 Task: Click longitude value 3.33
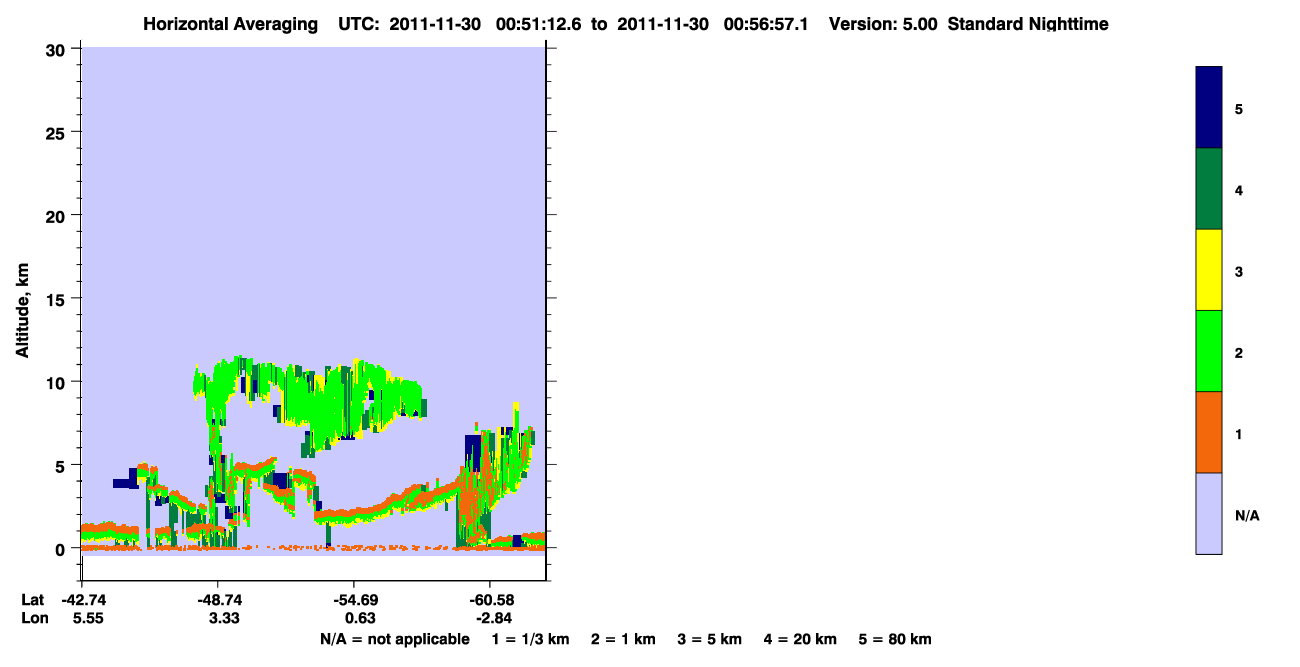(x=223, y=618)
